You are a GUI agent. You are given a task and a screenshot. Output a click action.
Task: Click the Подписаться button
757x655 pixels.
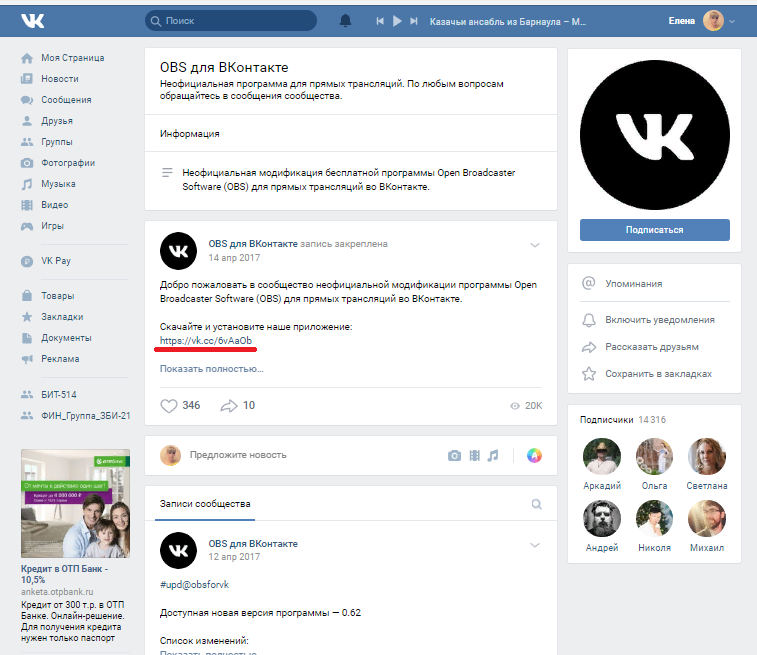click(x=655, y=230)
